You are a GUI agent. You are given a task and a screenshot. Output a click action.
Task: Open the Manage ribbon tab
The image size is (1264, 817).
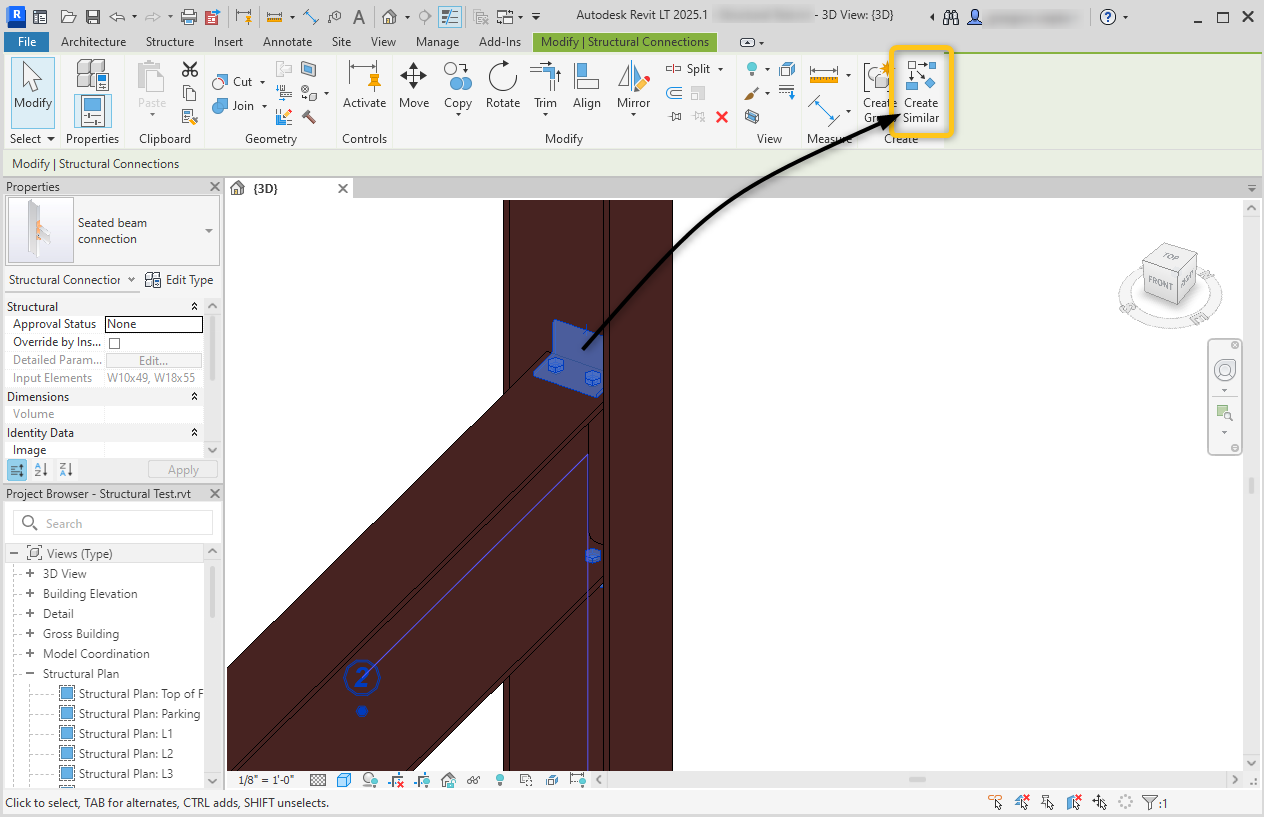pos(437,42)
